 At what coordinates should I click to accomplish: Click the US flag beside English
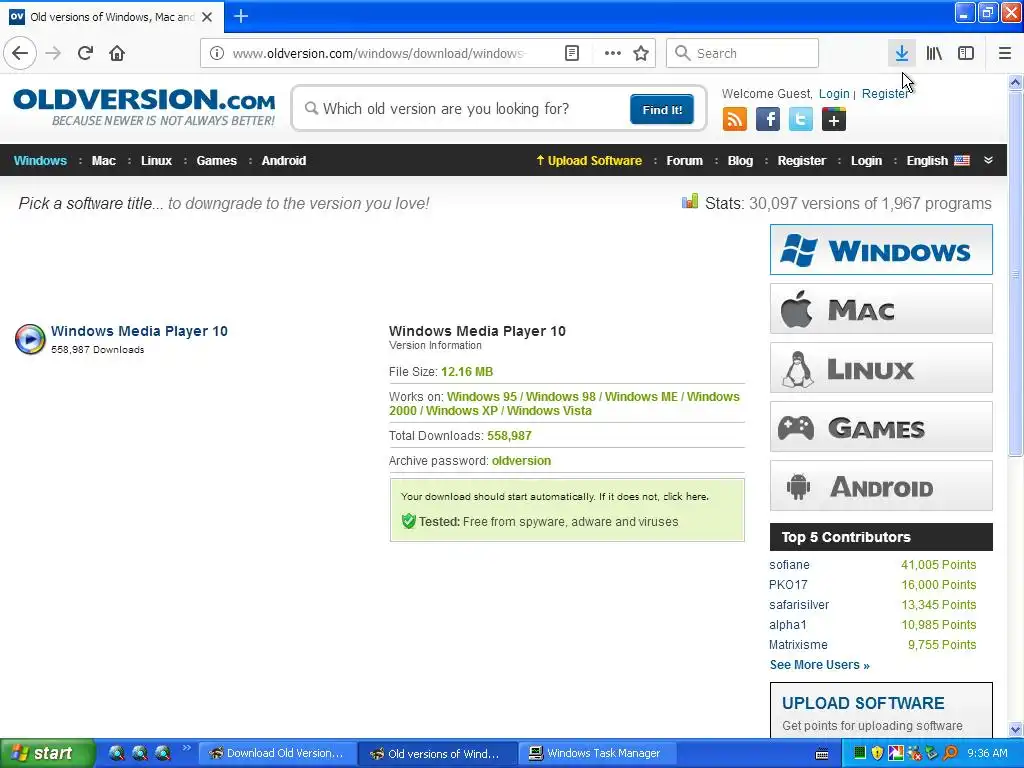962,161
